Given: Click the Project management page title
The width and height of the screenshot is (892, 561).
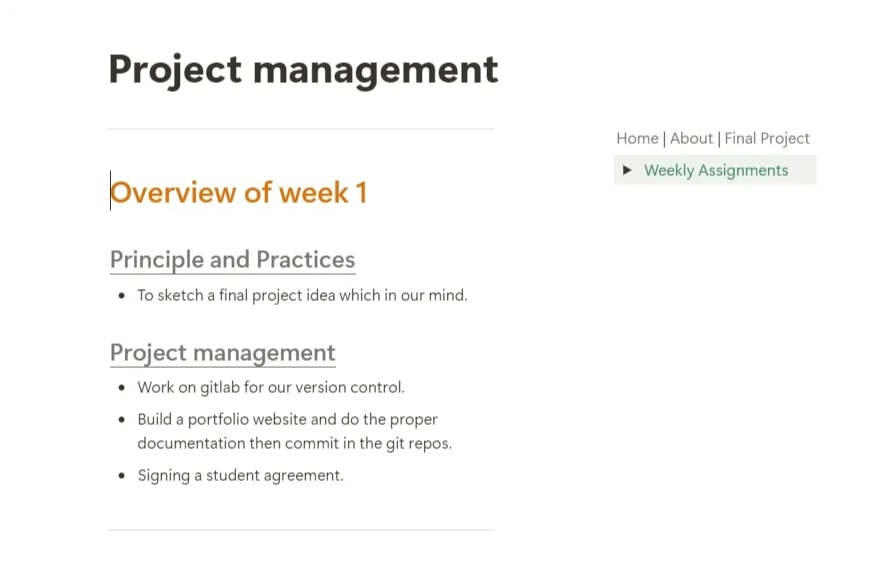Looking at the screenshot, I should click(303, 71).
